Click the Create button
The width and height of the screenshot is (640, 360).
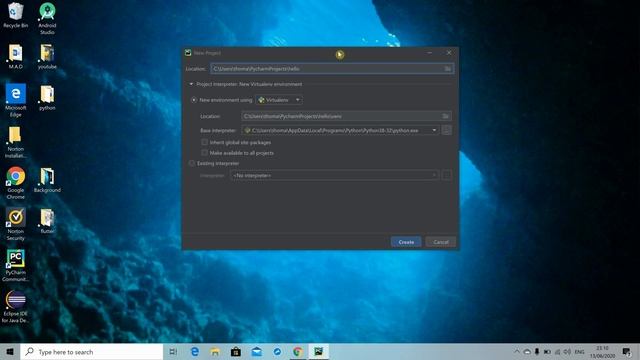click(x=406, y=242)
